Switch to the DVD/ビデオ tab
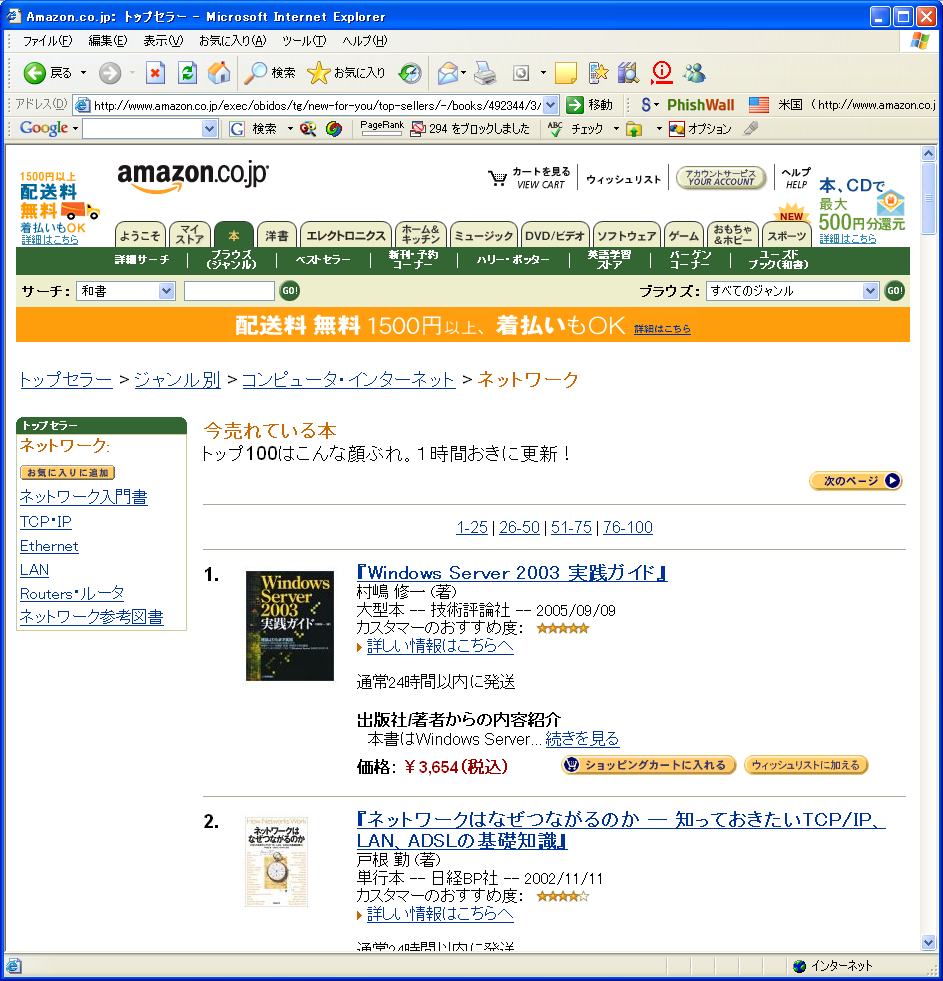Image resolution: width=943 pixels, height=981 pixels. pyautogui.click(x=554, y=235)
